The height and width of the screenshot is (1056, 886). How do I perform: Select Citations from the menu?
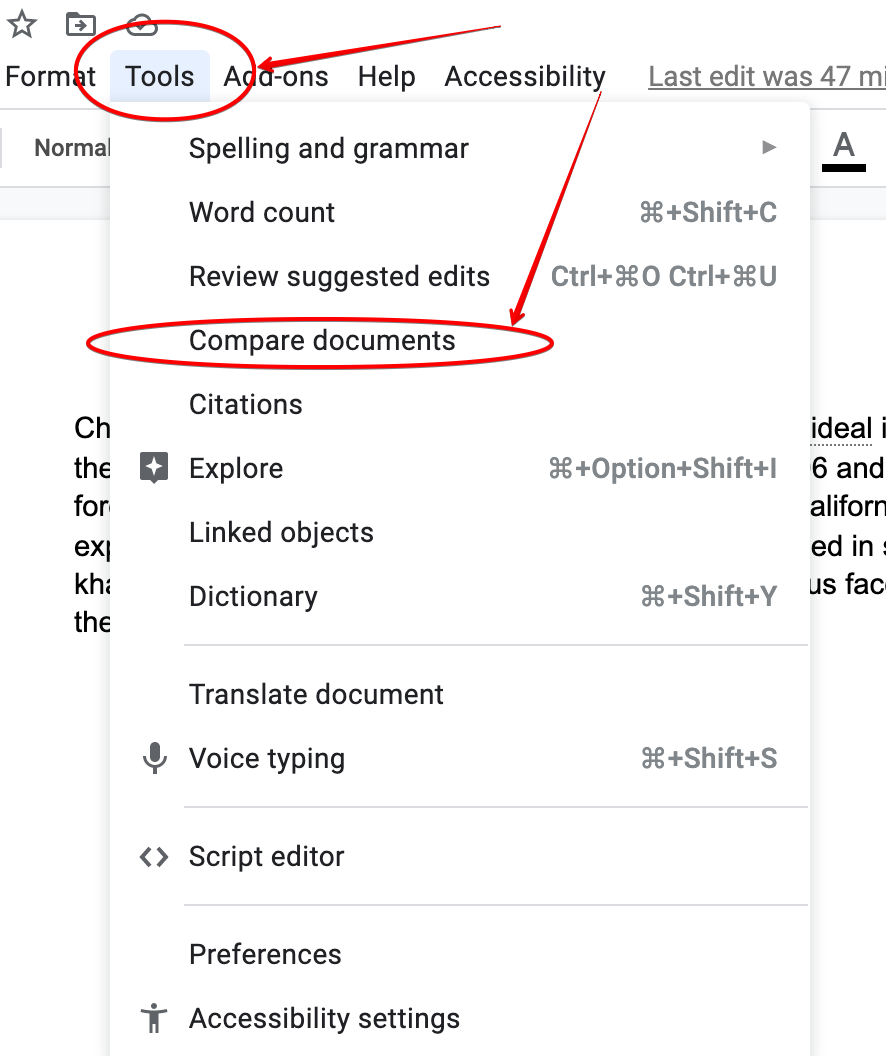pyautogui.click(x=245, y=404)
